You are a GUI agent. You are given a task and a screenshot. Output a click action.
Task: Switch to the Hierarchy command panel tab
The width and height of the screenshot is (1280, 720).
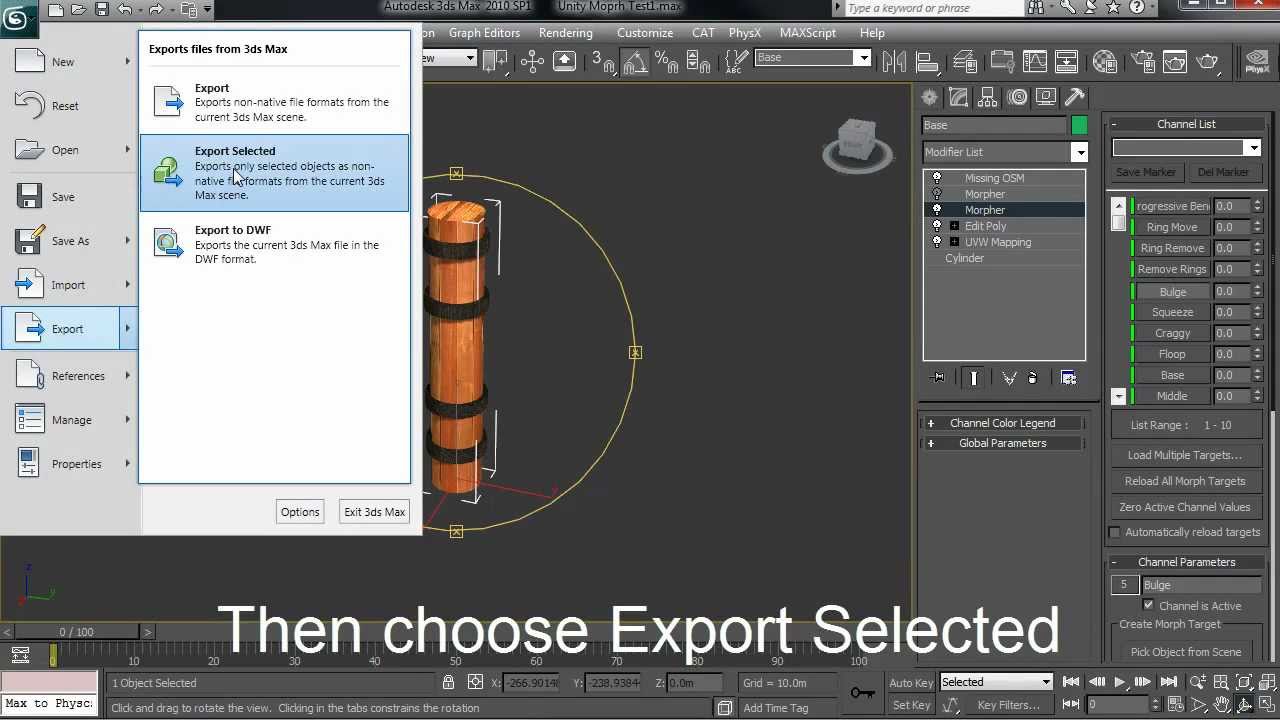pos(988,97)
